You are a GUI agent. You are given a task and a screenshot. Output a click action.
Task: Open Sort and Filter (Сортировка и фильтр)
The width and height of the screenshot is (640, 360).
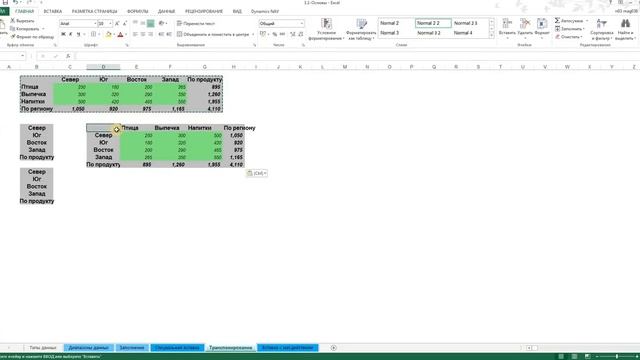(x=602, y=29)
